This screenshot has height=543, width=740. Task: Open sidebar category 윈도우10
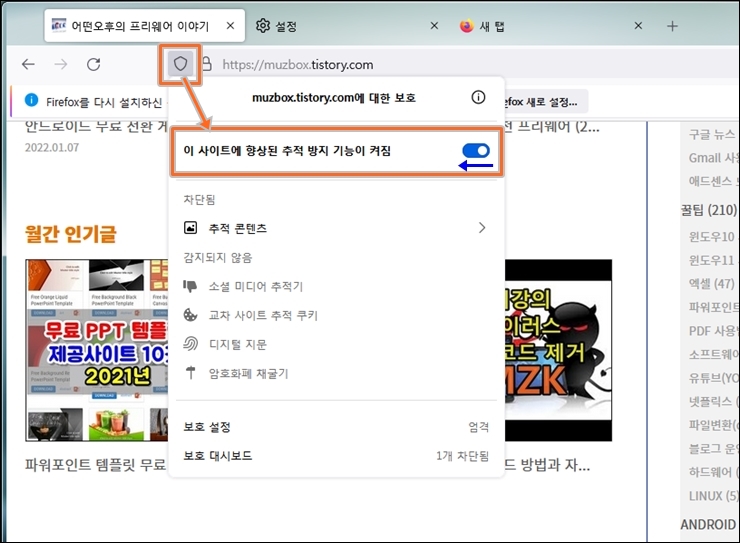tap(711, 236)
